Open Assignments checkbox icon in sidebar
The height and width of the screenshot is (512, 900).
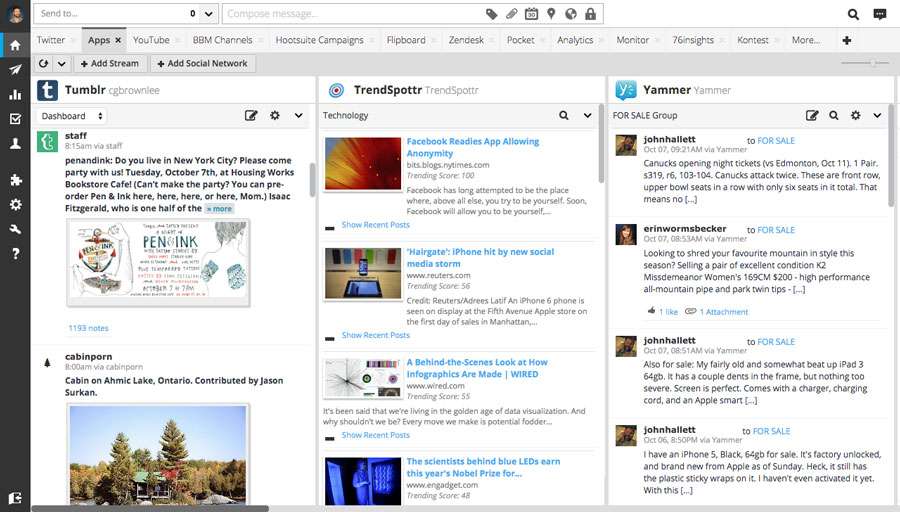click(x=15, y=119)
